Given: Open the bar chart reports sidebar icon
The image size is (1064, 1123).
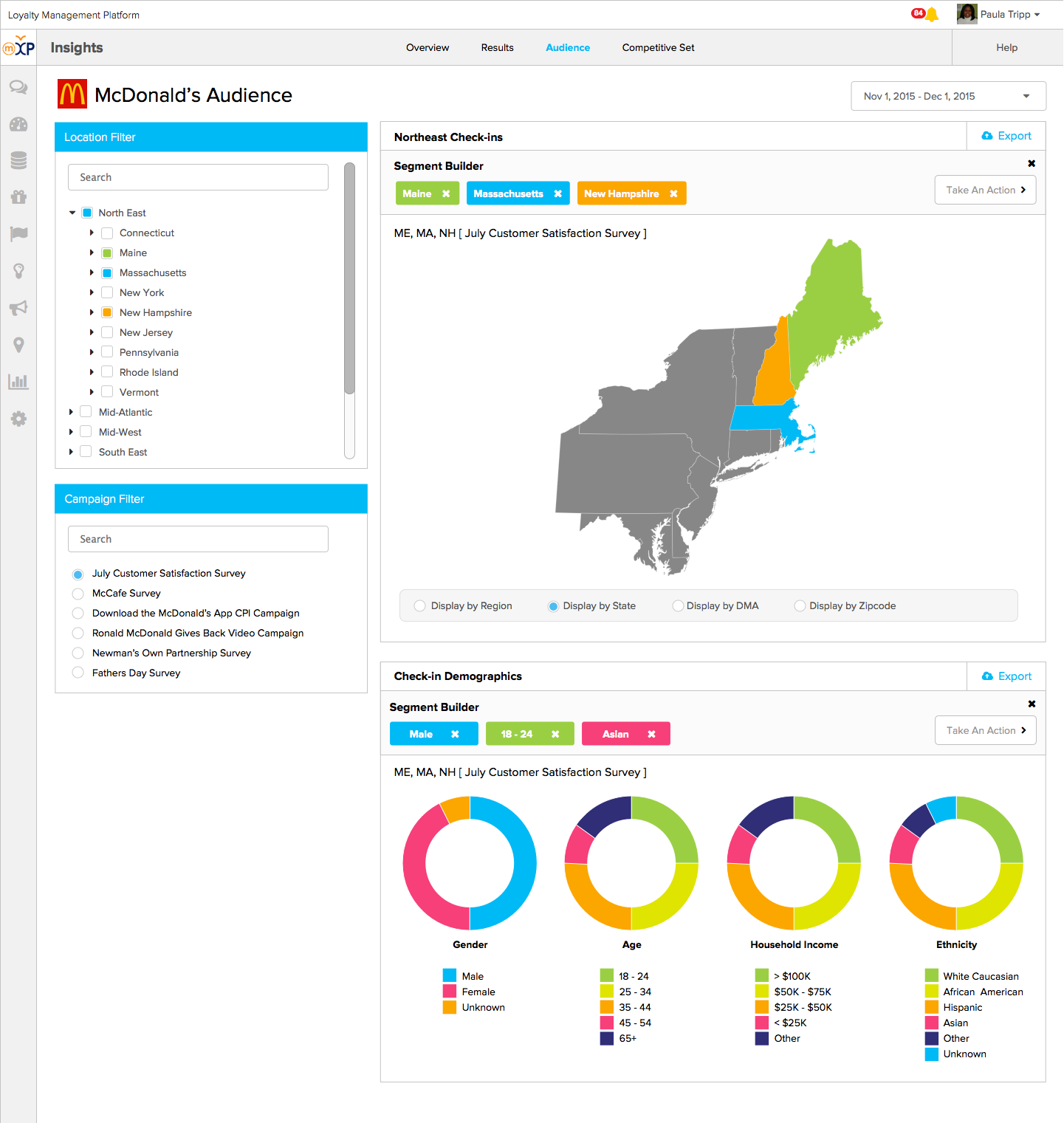Looking at the screenshot, I should point(18,382).
